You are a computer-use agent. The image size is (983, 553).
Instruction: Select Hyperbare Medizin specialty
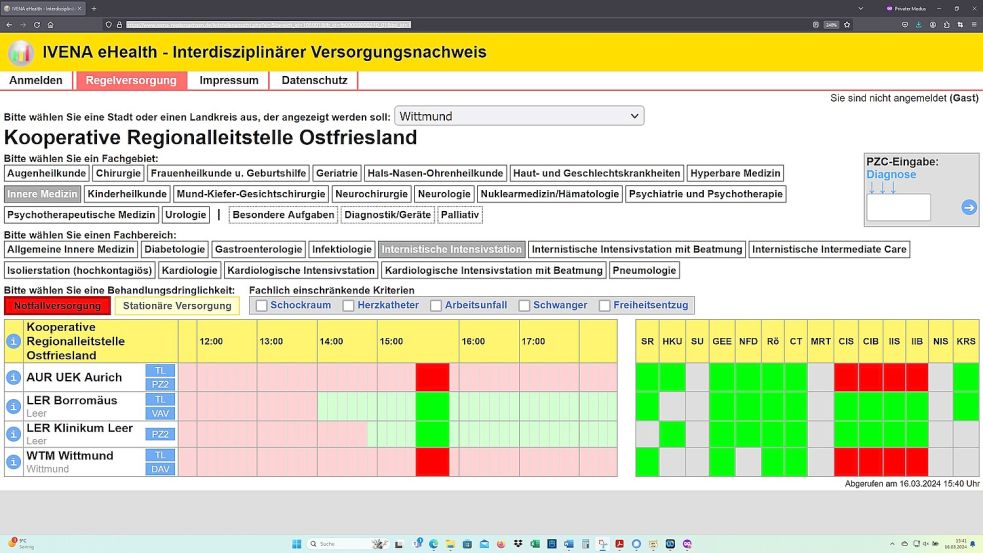[x=735, y=173]
